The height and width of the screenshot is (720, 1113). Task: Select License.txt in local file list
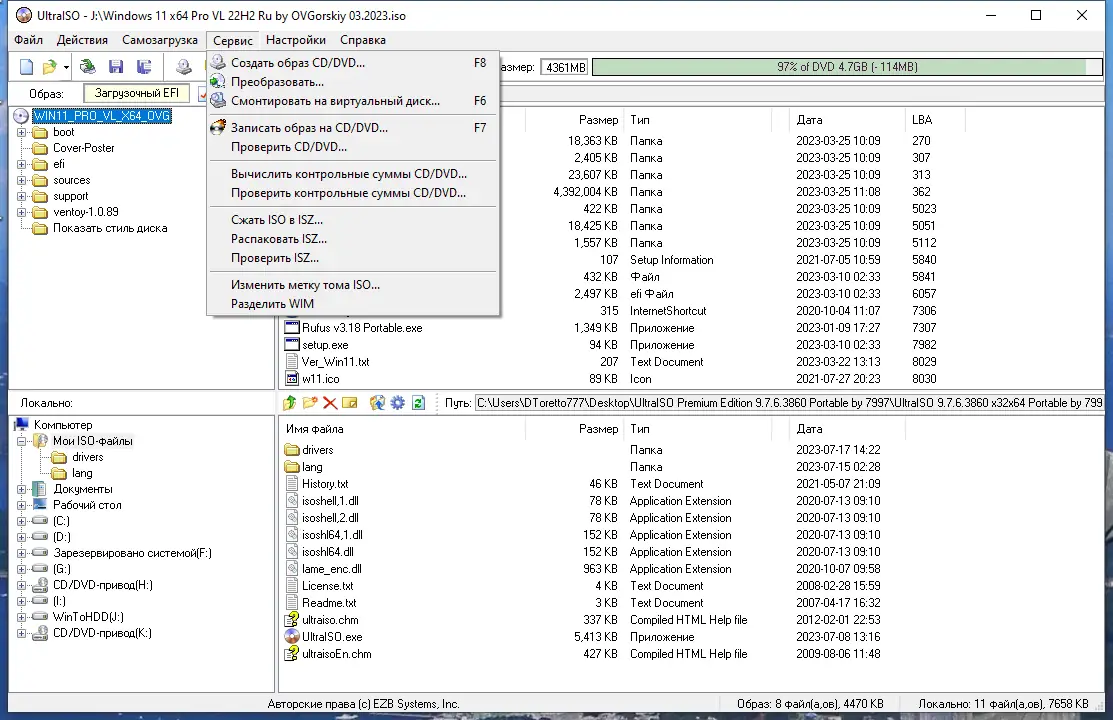(327, 586)
